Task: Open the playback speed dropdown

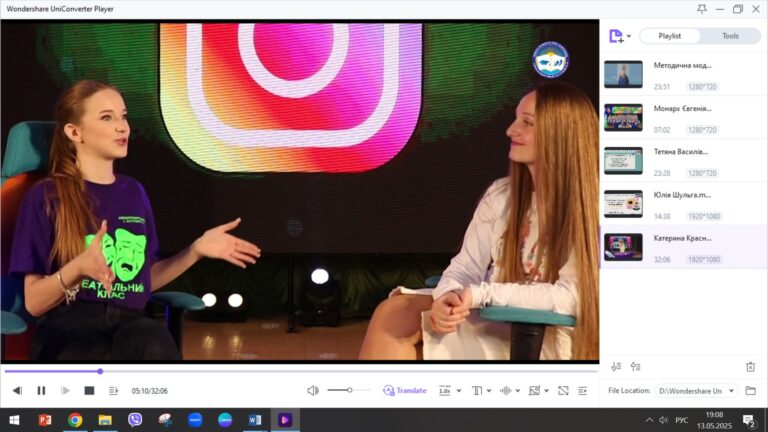Action: coord(448,391)
